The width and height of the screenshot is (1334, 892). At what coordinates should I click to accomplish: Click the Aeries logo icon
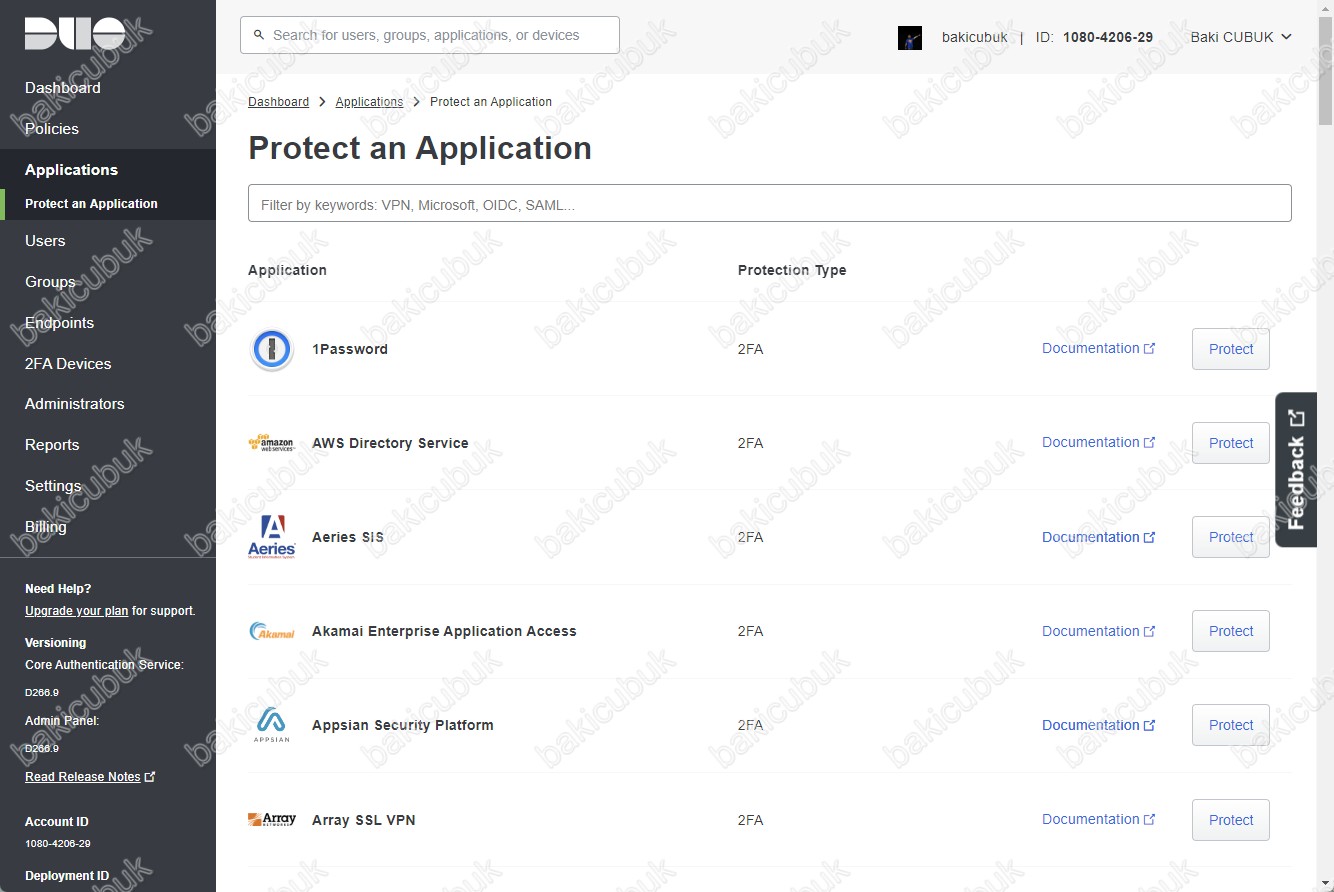271,537
